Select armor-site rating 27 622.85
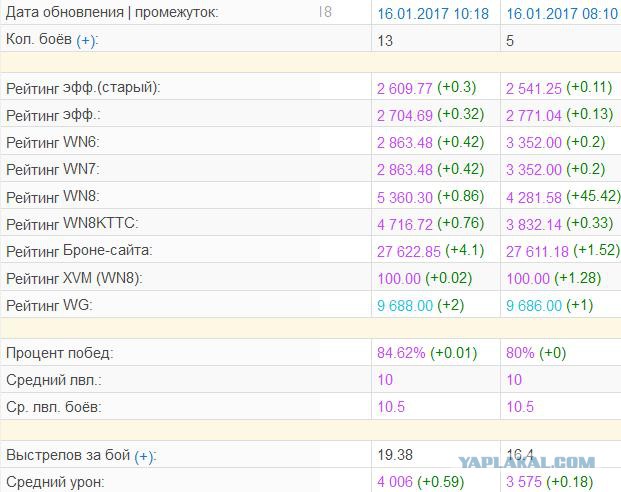 point(409,252)
